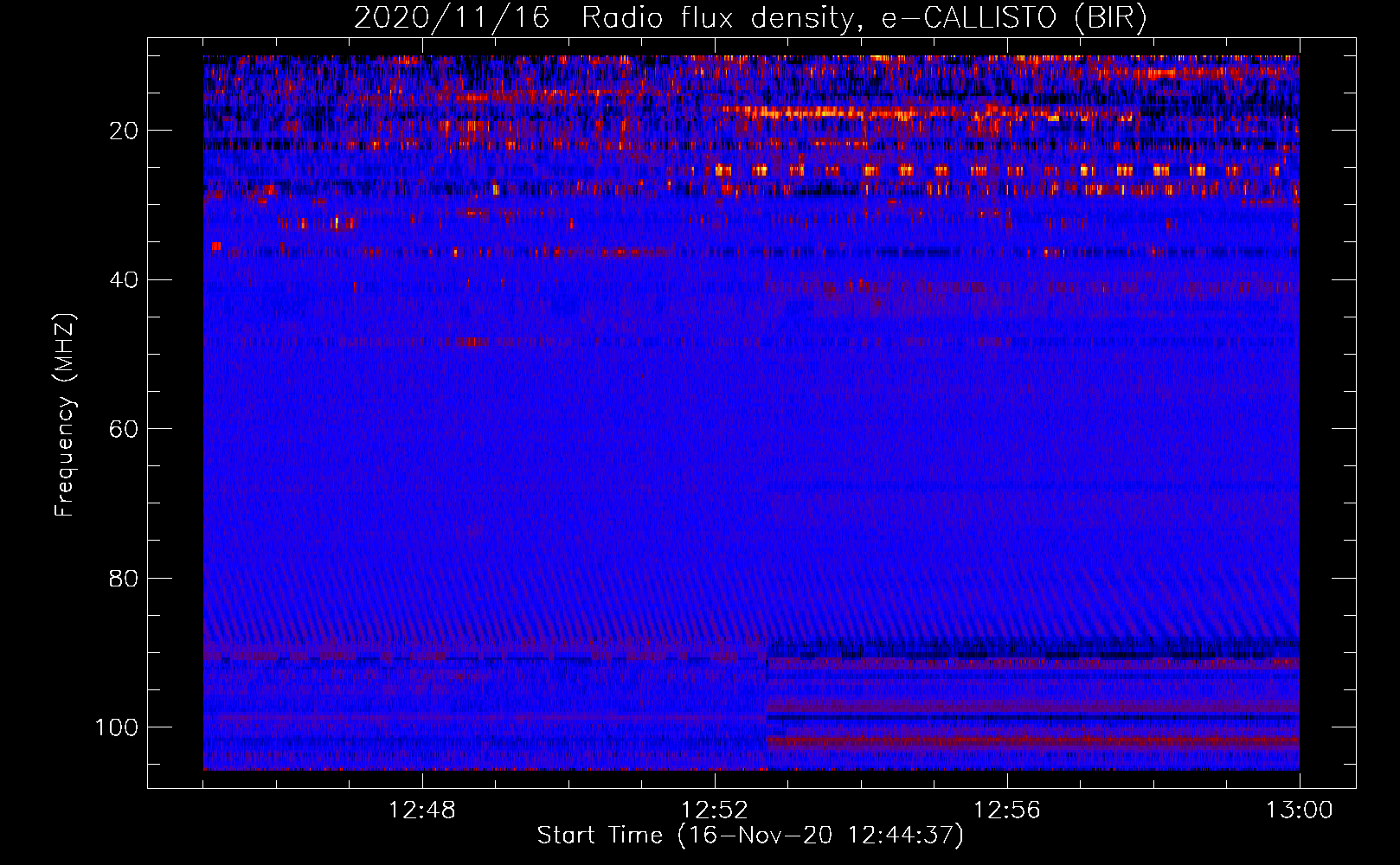Click the 'Start Time (16-Nov-20 12:44:37)' label
The width and height of the screenshot is (1400, 865).
[750, 836]
